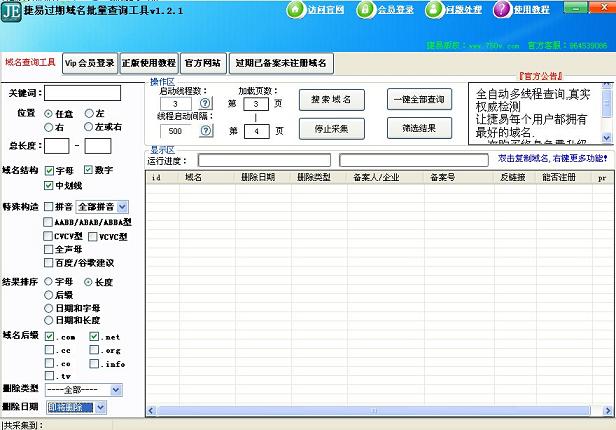Screen dimensions: 616x430
Task: Click the 一键全部查询 button
Action: [420, 100]
